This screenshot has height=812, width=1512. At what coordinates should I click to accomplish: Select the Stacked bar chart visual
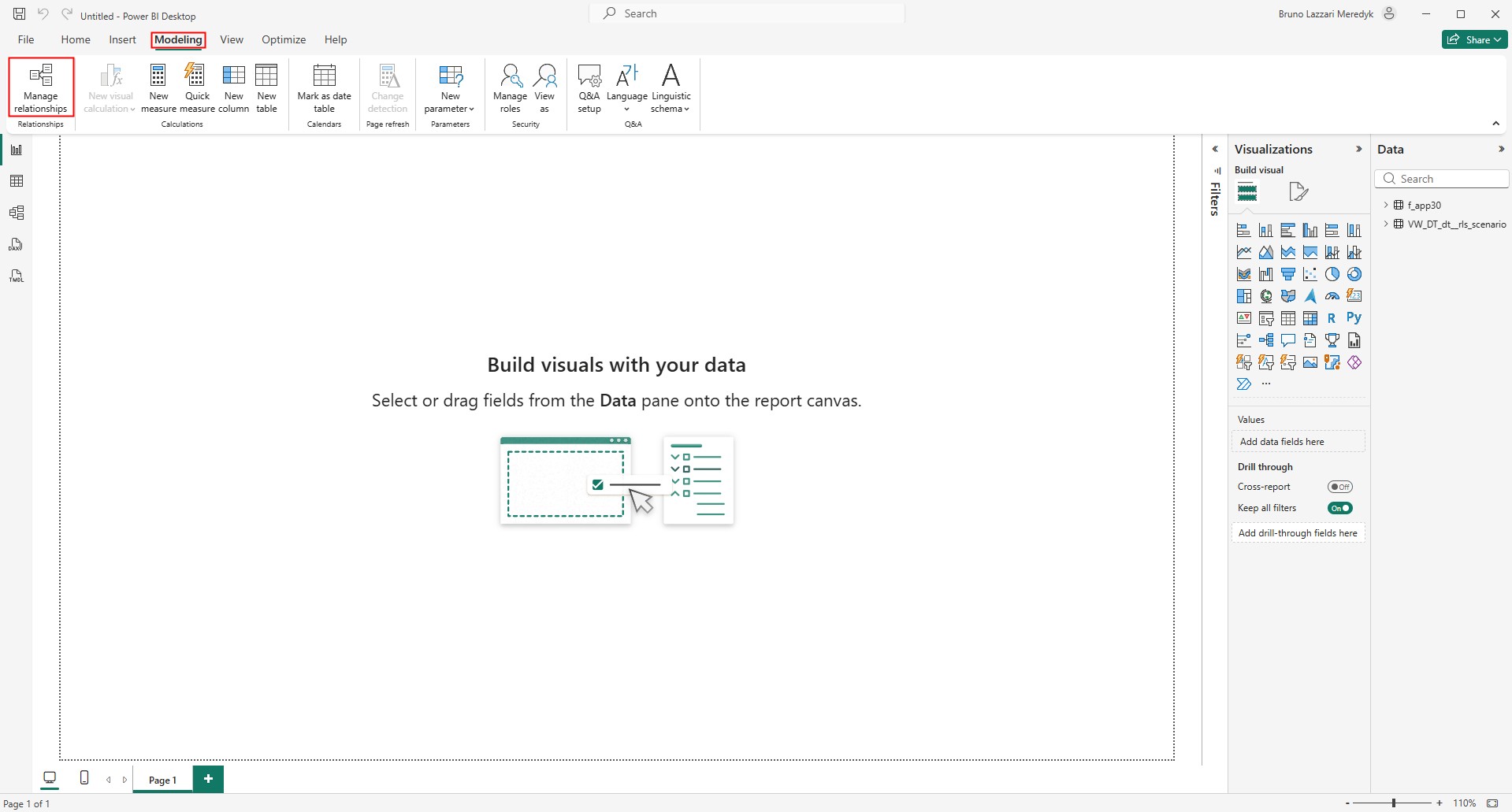coord(1244,230)
